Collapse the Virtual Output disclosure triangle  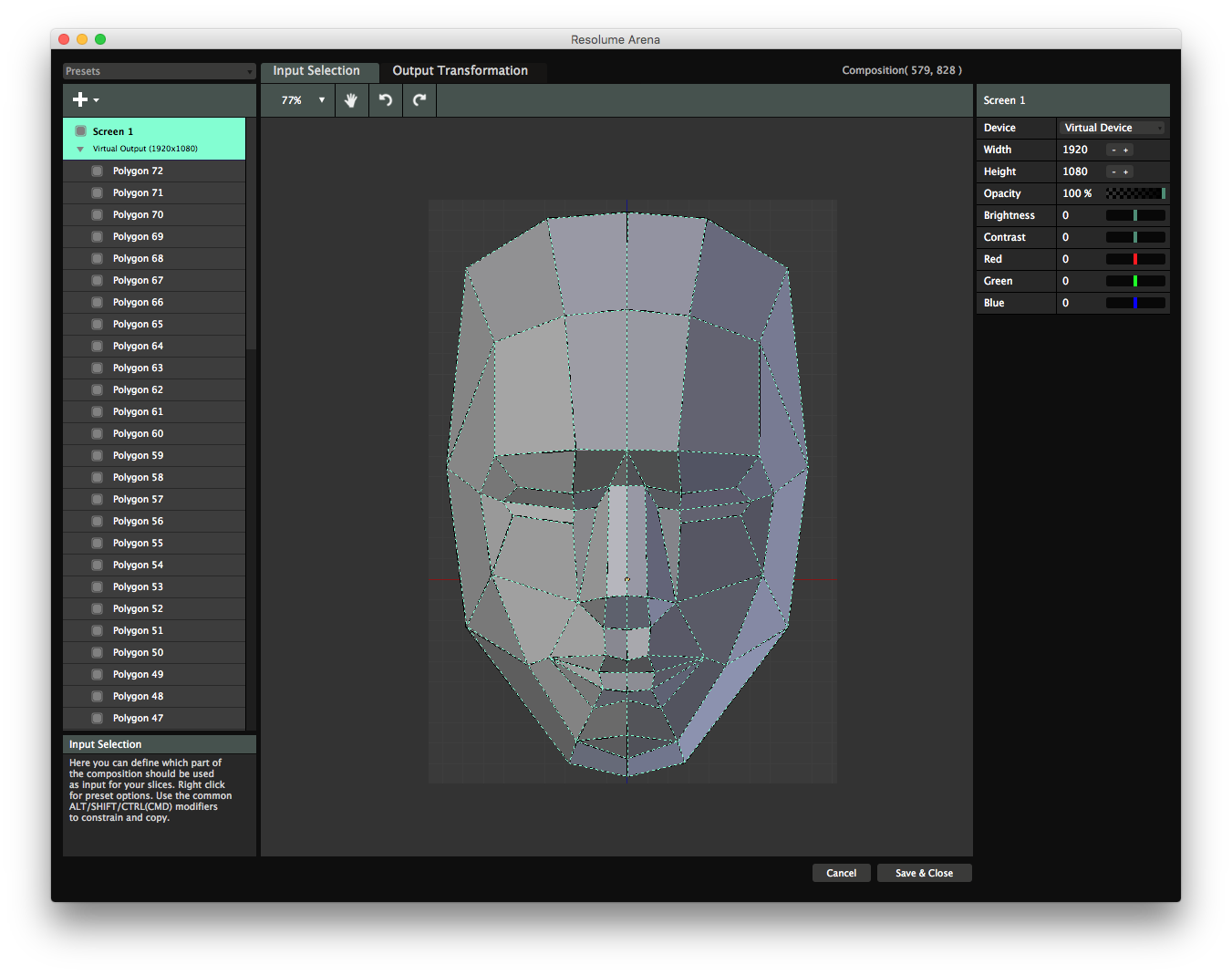[80, 150]
